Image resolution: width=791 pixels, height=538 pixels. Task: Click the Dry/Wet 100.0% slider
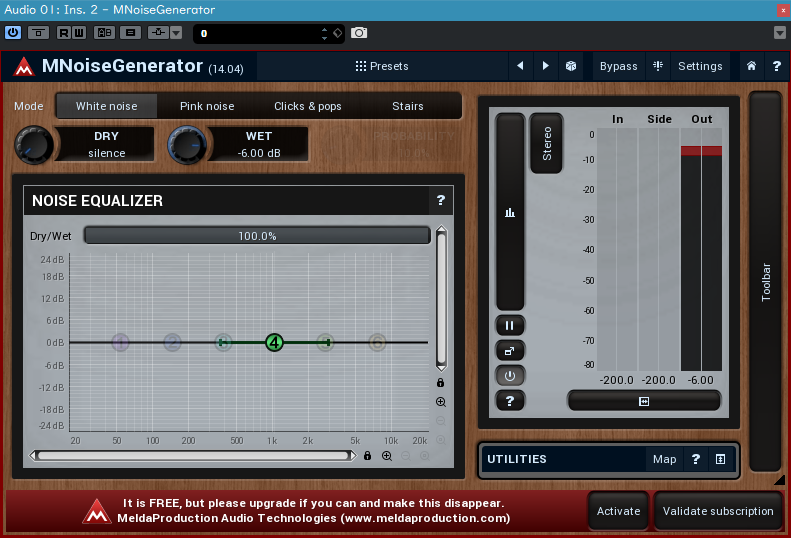257,236
